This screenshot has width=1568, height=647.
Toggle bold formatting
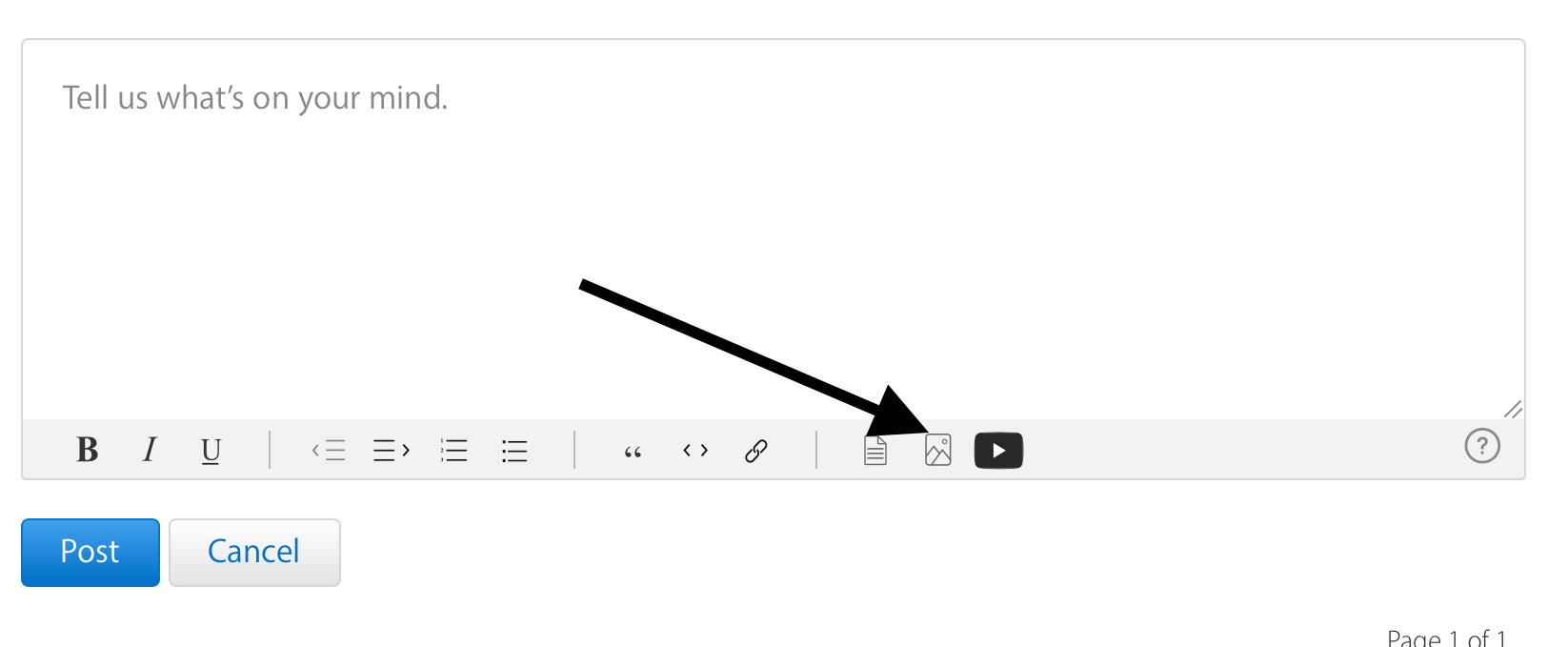[x=88, y=449]
